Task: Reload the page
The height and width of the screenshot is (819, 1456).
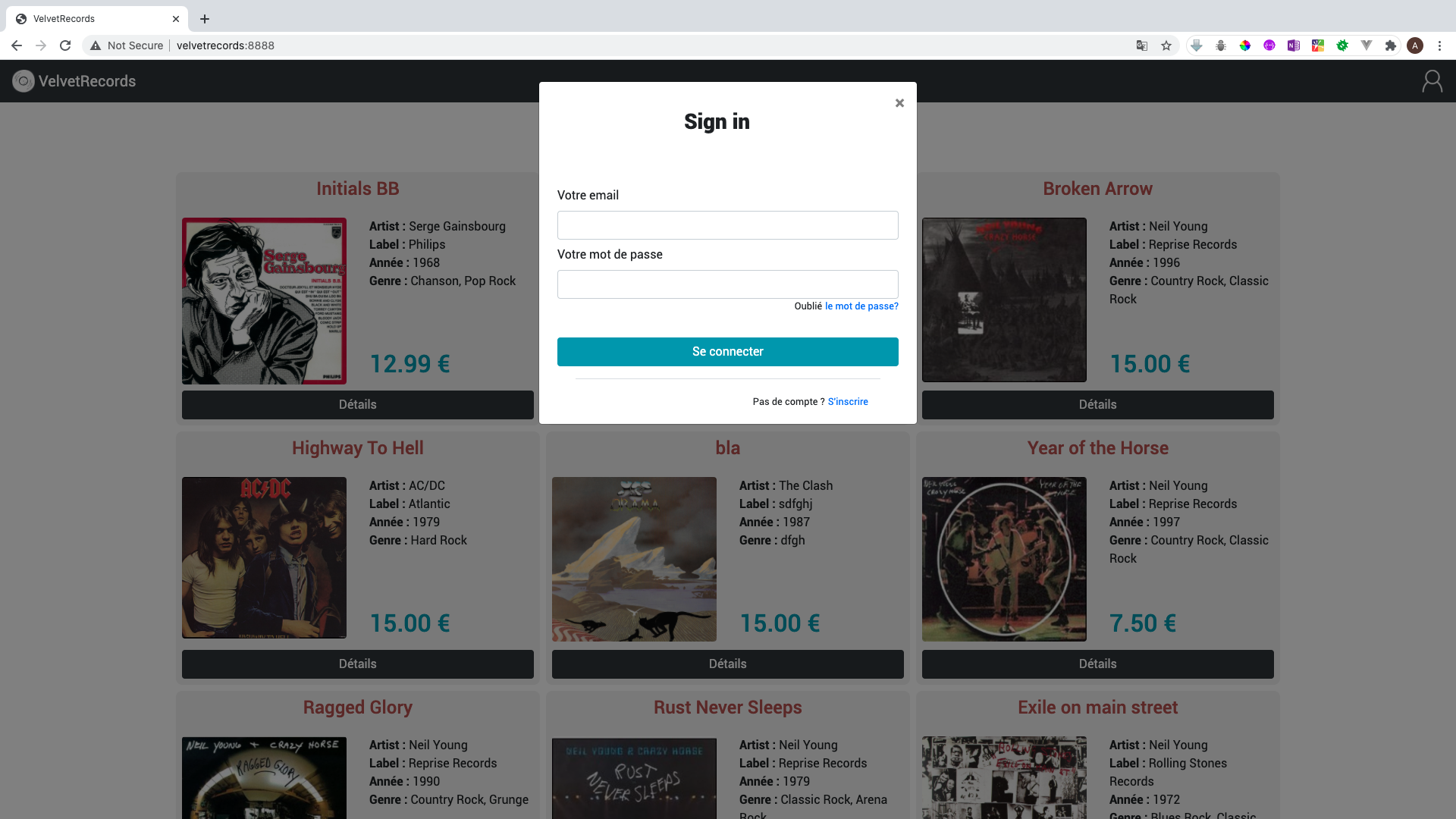Action: point(65,45)
